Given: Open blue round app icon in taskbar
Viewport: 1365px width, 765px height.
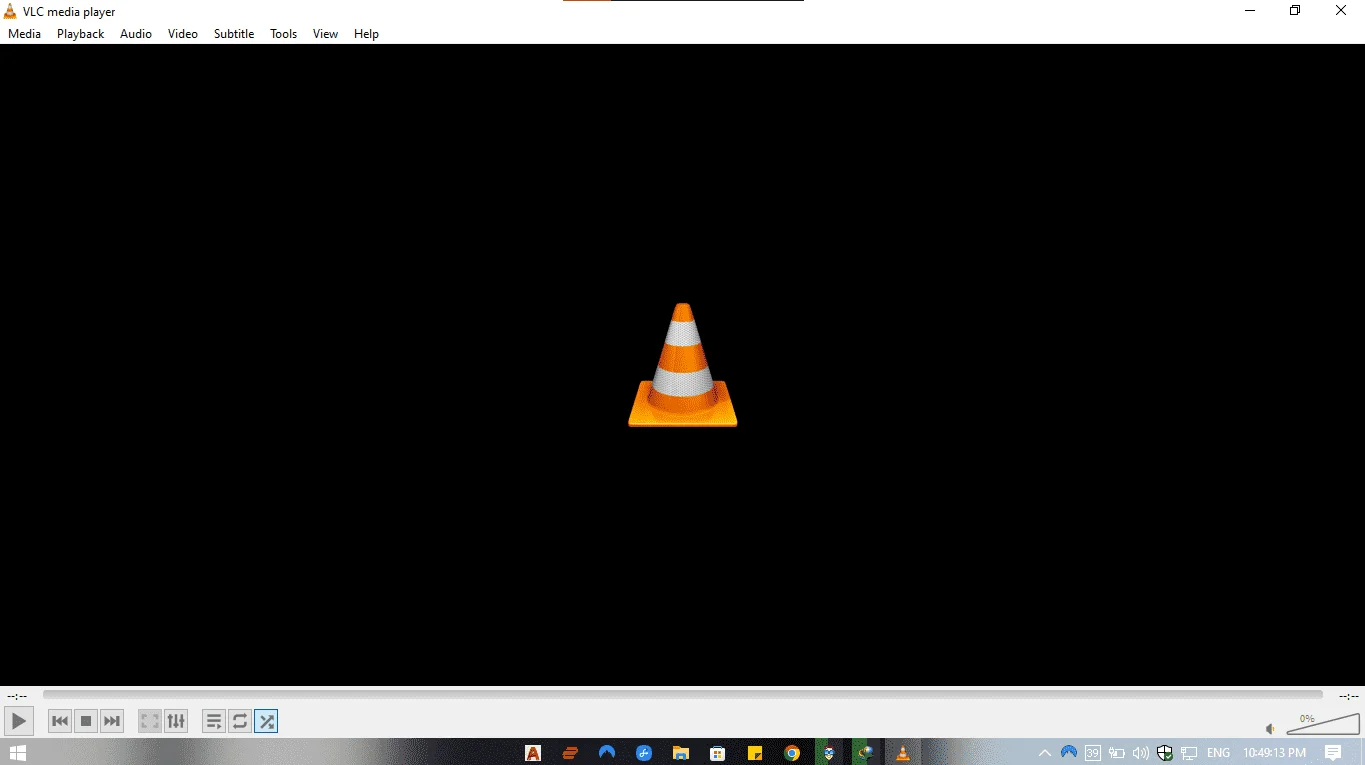Looking at the screenshot, I should click(x=644, y=753).
